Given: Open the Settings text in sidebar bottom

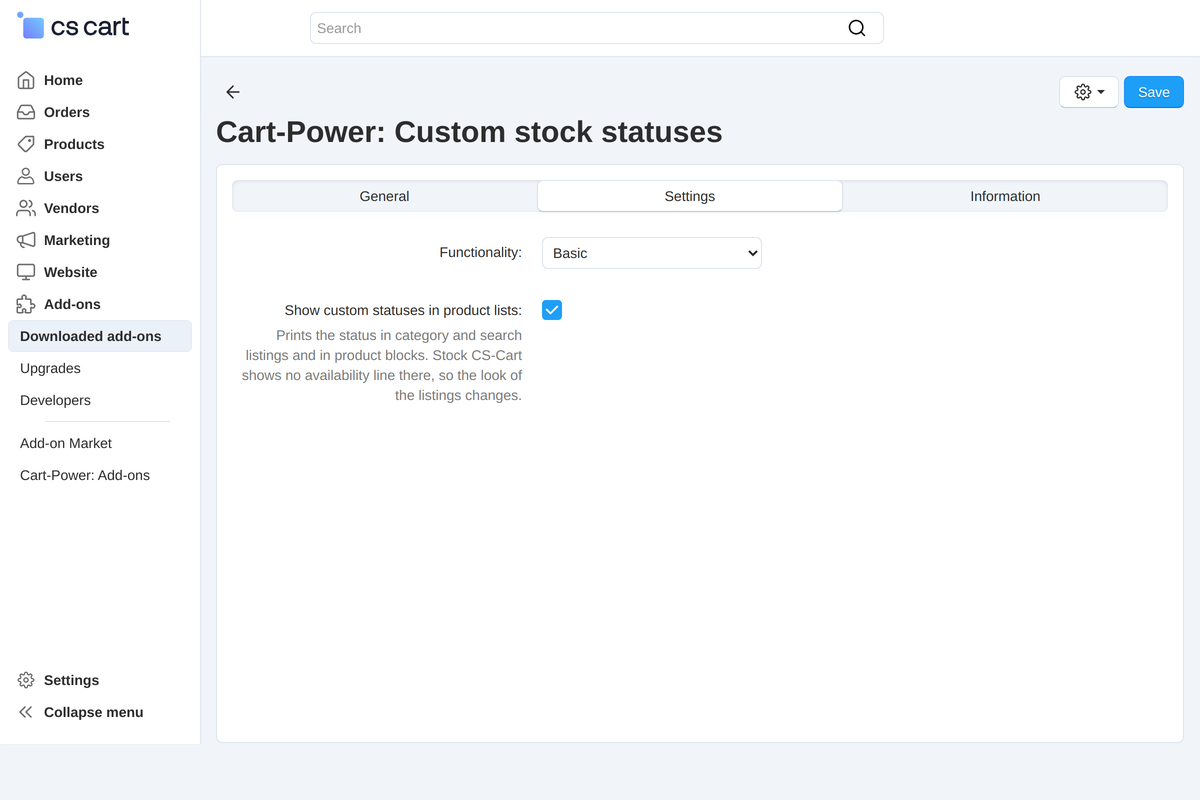Looking at the screenshot, I should pyautogui.click(x=71, y=680).
